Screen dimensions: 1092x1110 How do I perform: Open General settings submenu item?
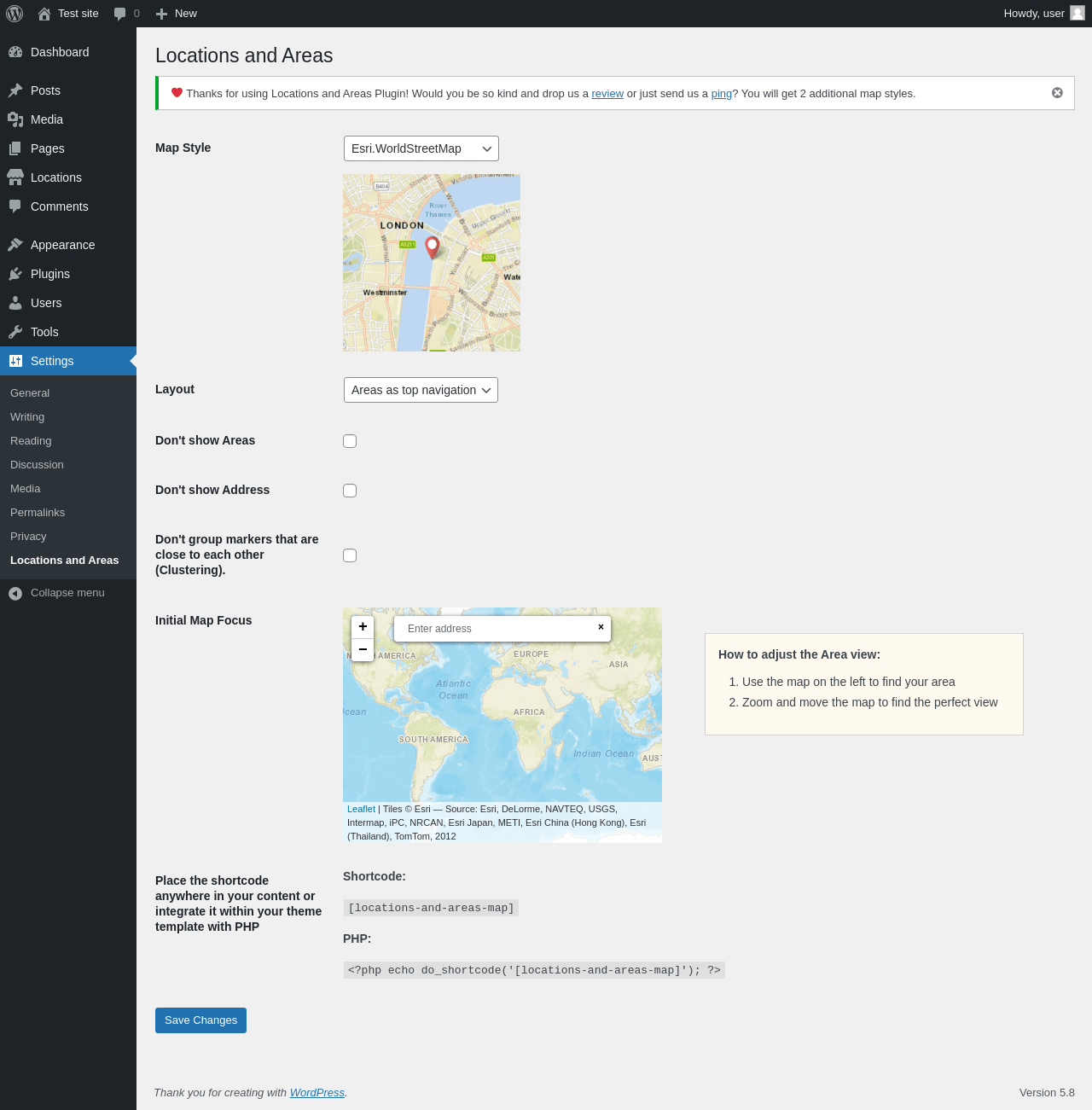tap(30, 393)
